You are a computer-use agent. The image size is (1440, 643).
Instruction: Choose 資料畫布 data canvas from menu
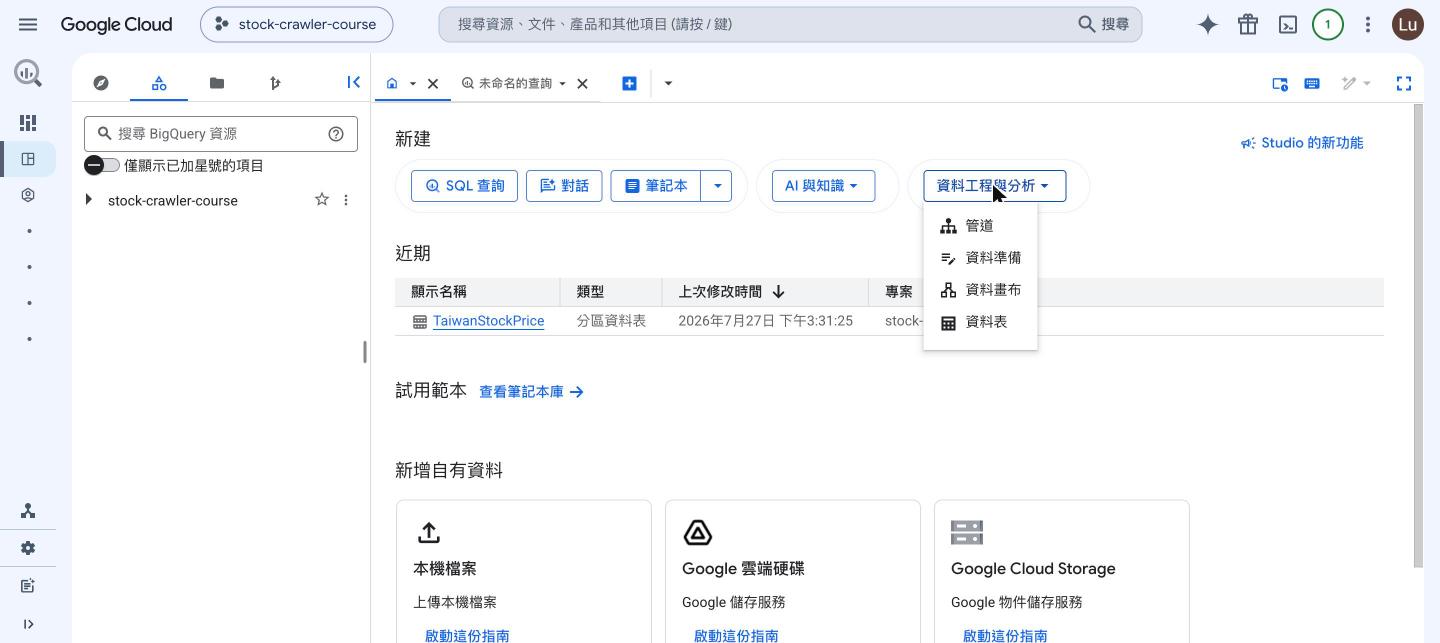tap(980, 290)
